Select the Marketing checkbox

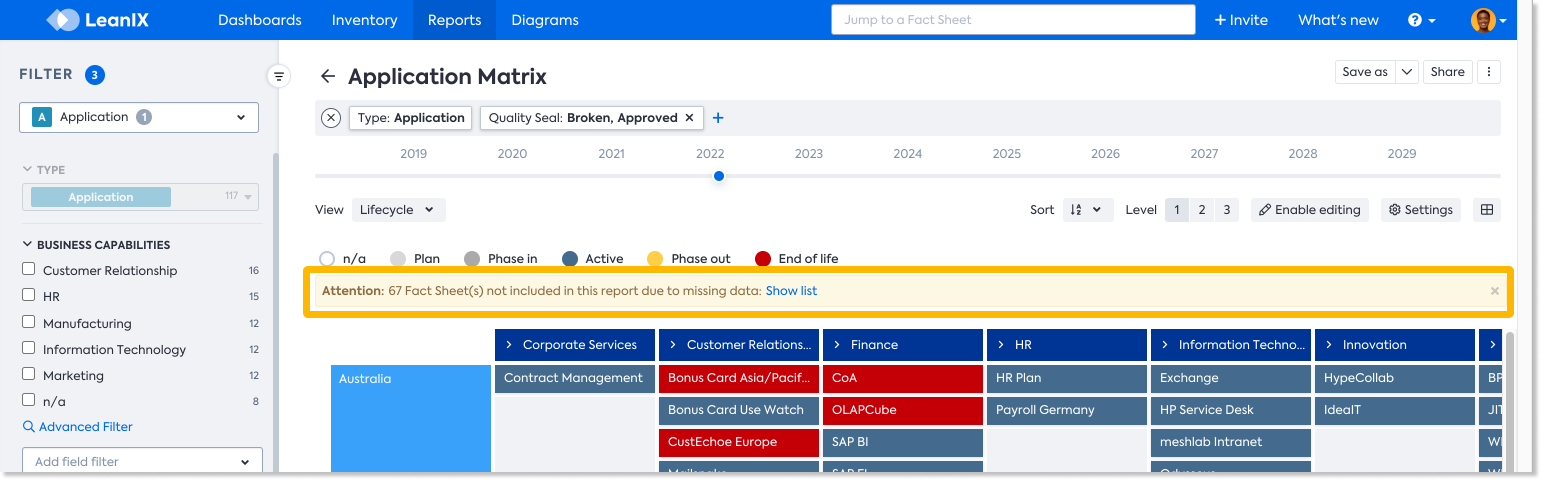click(x=29, y=375)
